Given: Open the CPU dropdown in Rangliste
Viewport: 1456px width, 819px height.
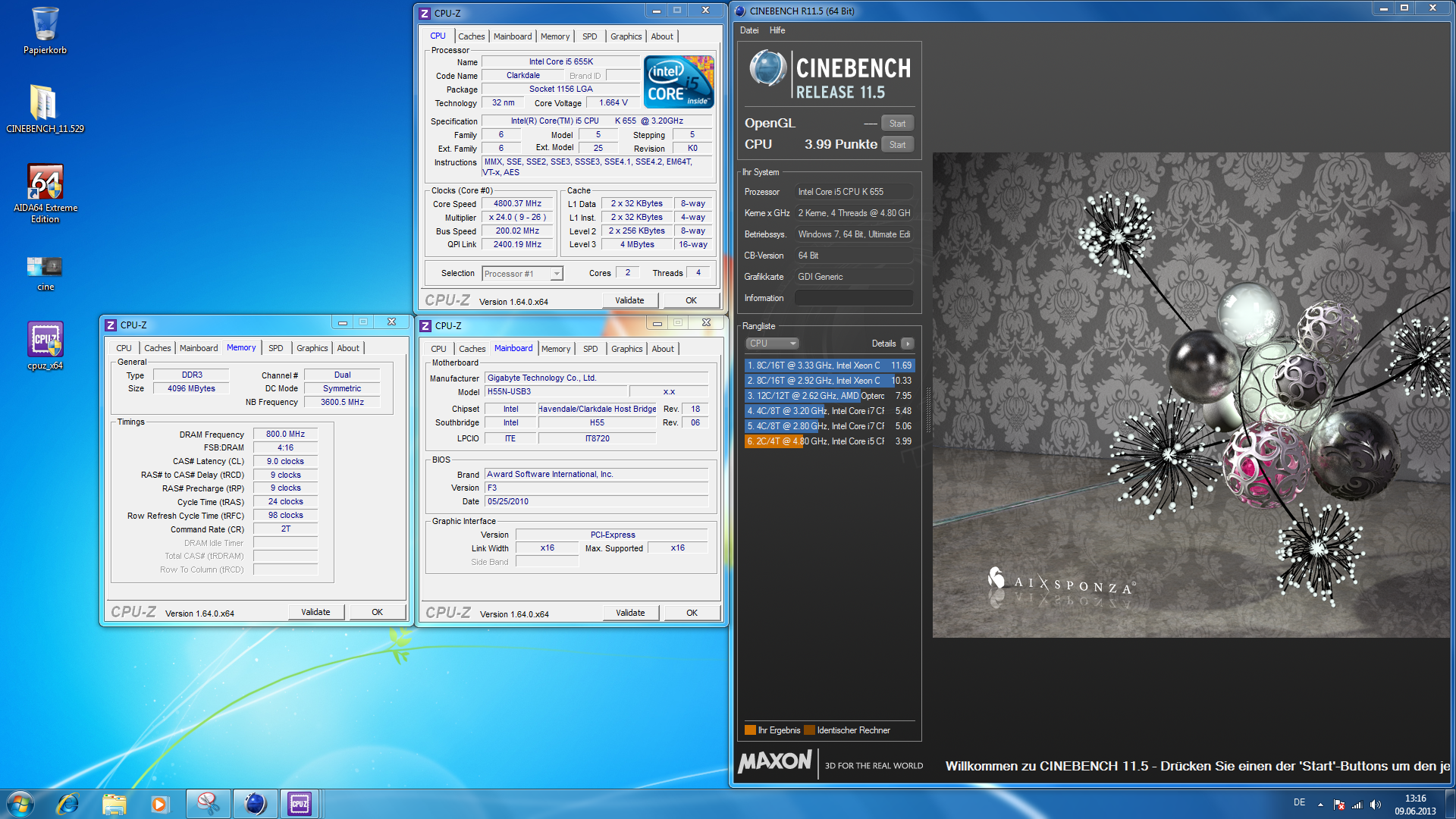Looking at the screenshot, I should pyautogui.click(x=772, y=344).
